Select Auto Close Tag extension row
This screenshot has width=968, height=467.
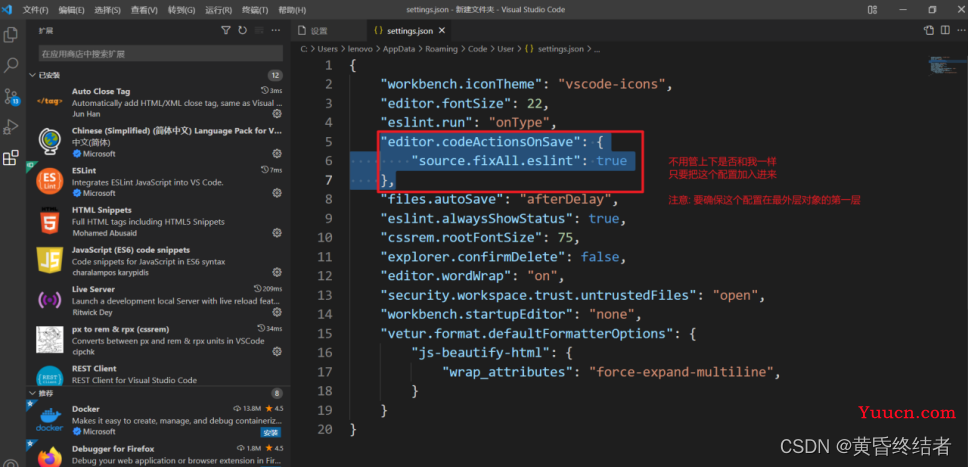[159, 102]
